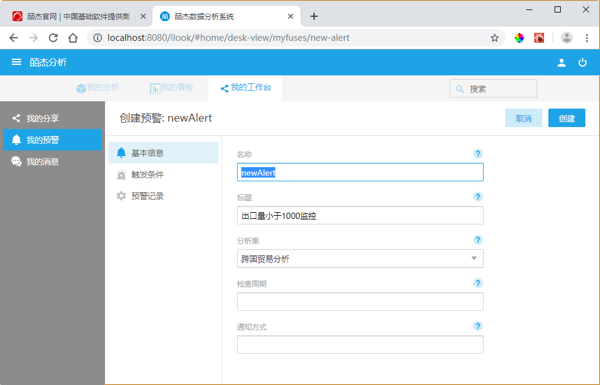Open a new browser tab
Viewport: 600px width, 385px height.
pyautogui.click(x=314, y=16)
